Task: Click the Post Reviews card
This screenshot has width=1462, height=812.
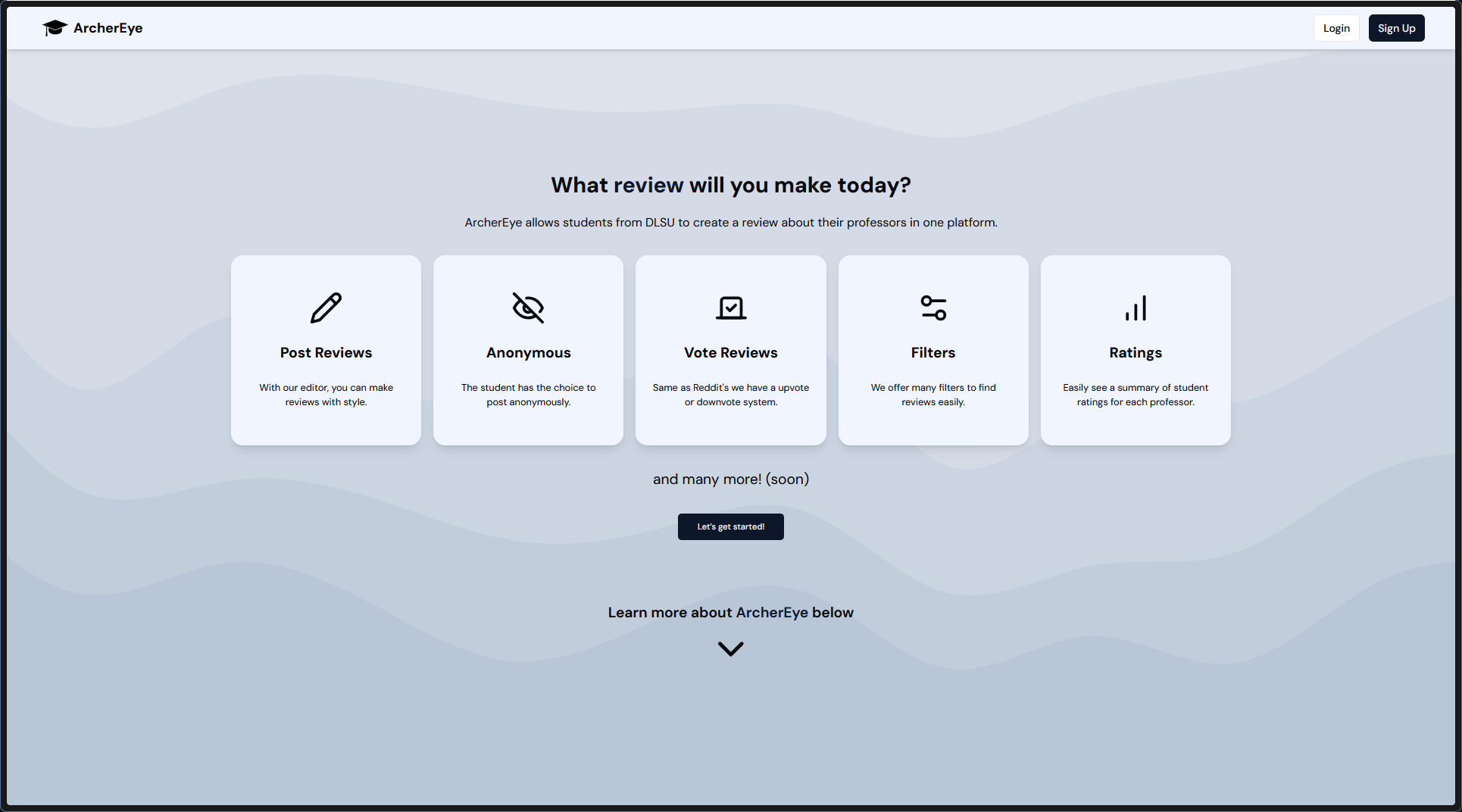Action: coord(326,350)
